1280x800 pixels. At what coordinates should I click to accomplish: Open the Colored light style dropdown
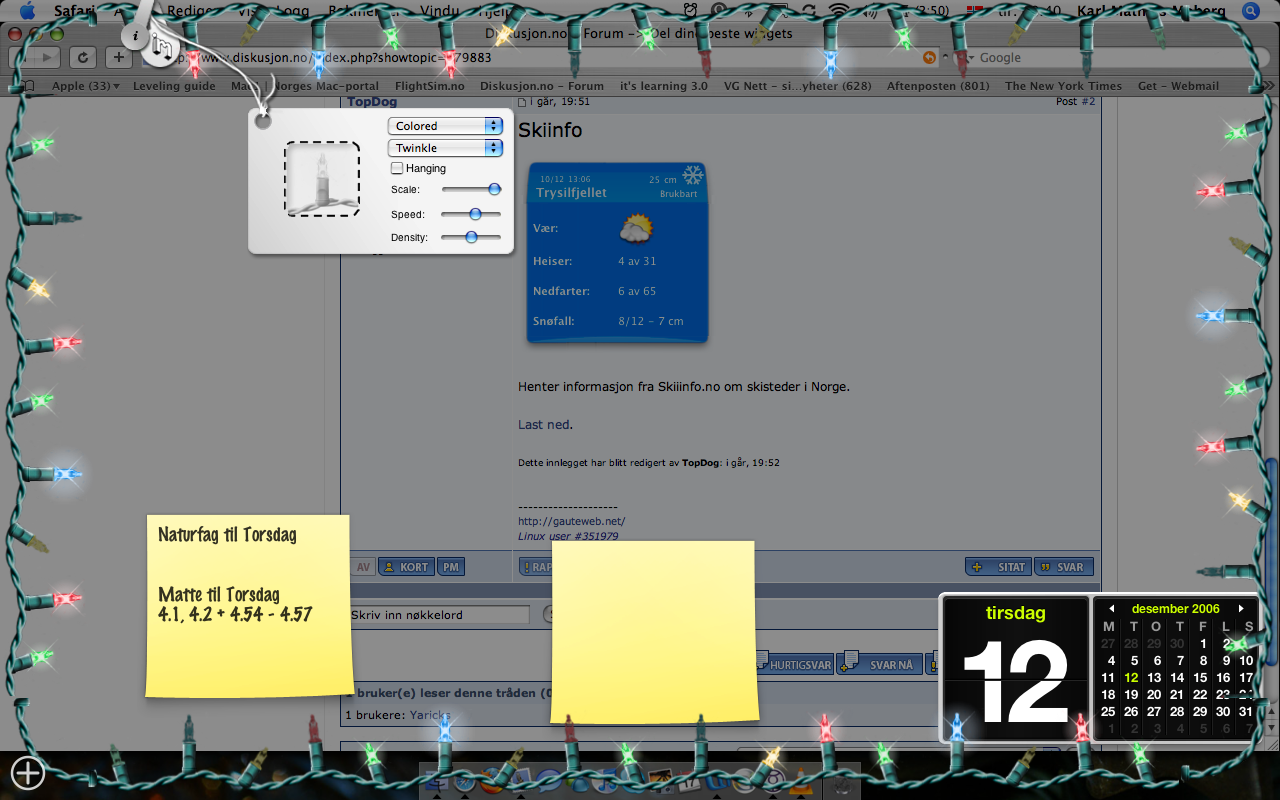[445, 126]
